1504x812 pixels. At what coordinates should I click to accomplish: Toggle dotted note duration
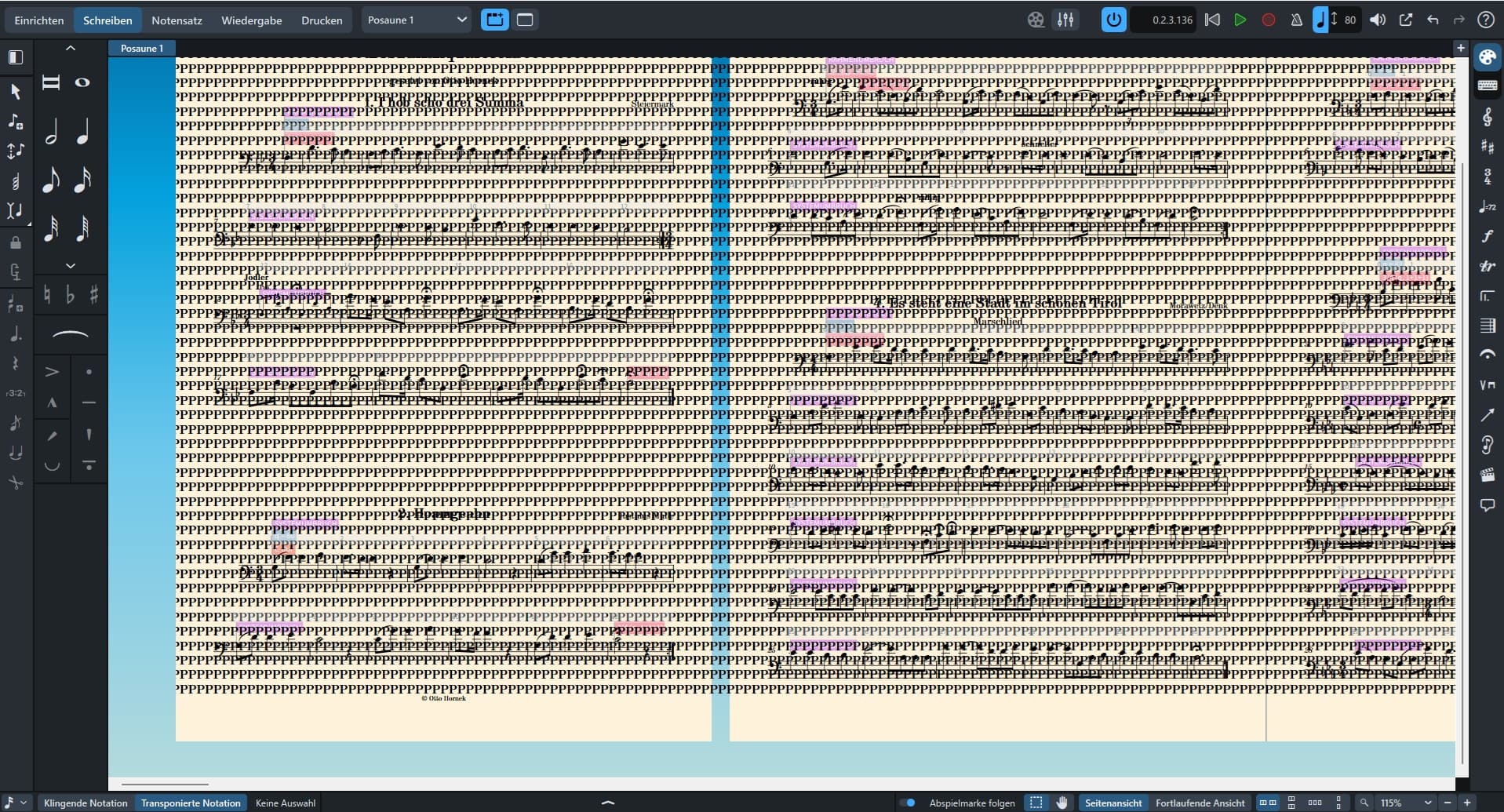(15, 334)
